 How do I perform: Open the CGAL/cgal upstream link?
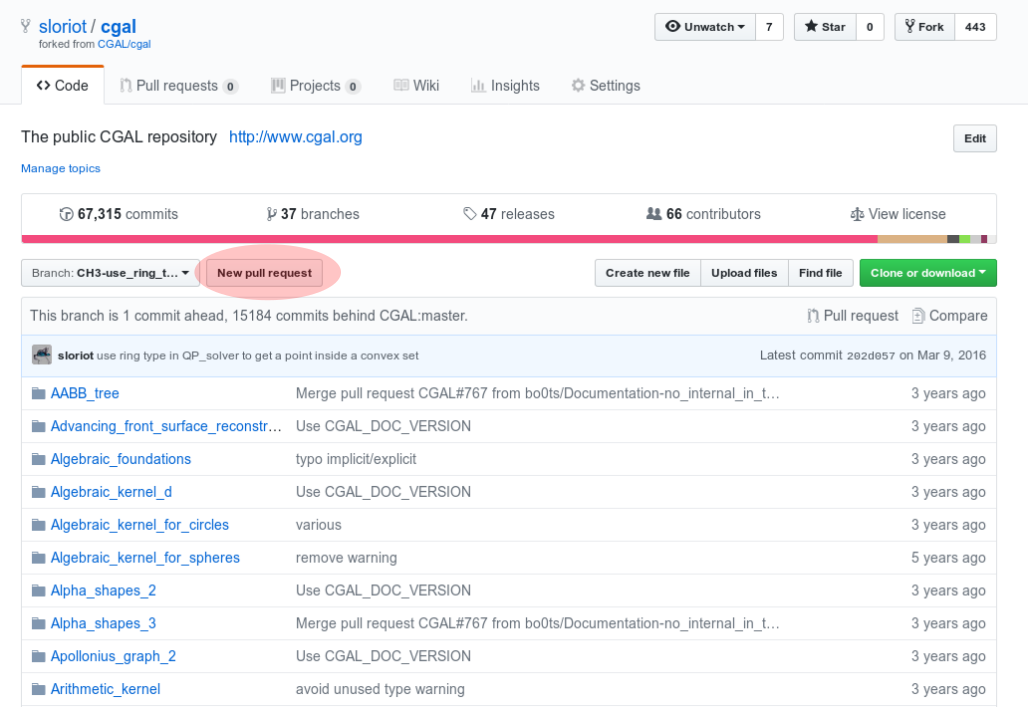tap(124, 44)
